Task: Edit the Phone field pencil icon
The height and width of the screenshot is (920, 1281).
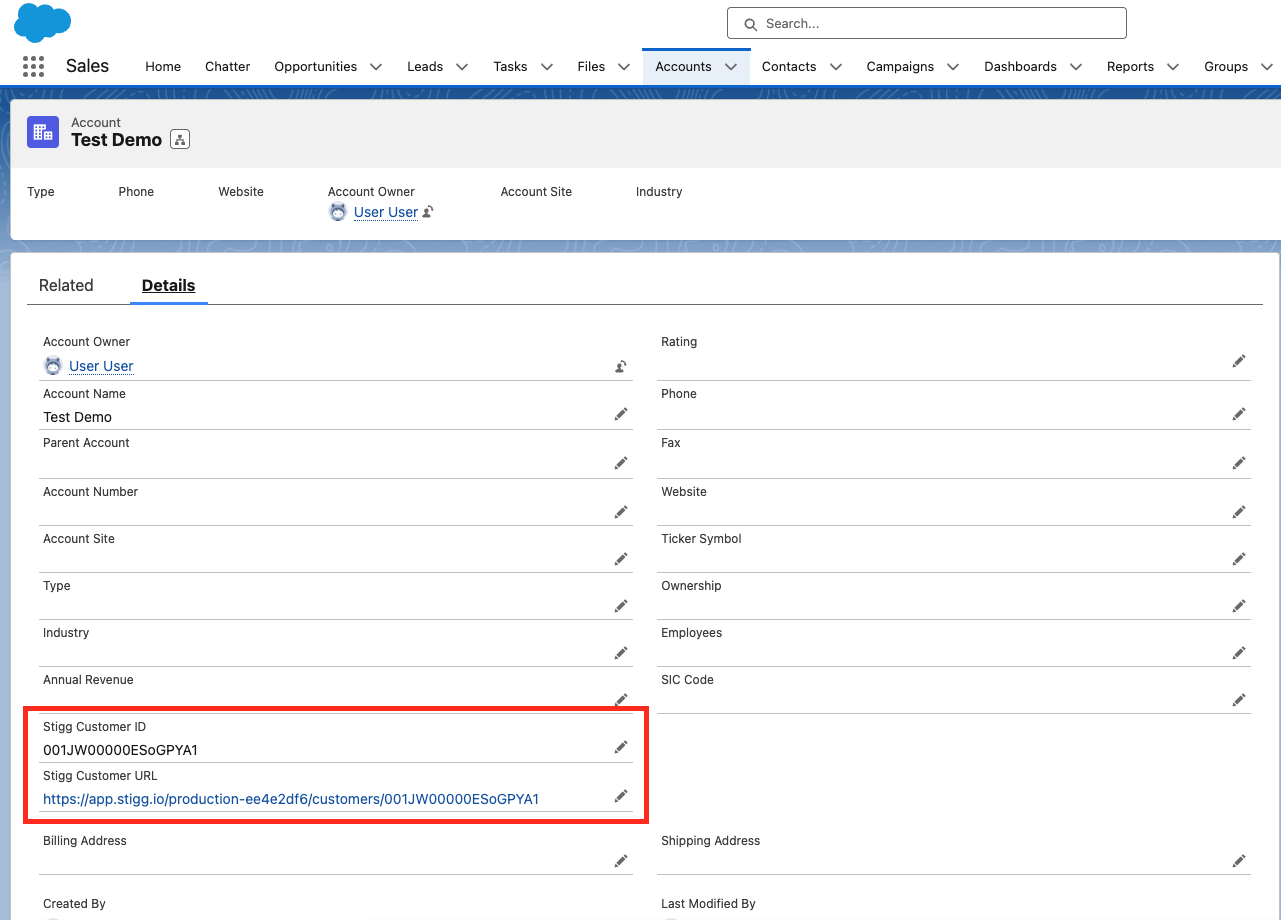Action: coord(1239,414)
